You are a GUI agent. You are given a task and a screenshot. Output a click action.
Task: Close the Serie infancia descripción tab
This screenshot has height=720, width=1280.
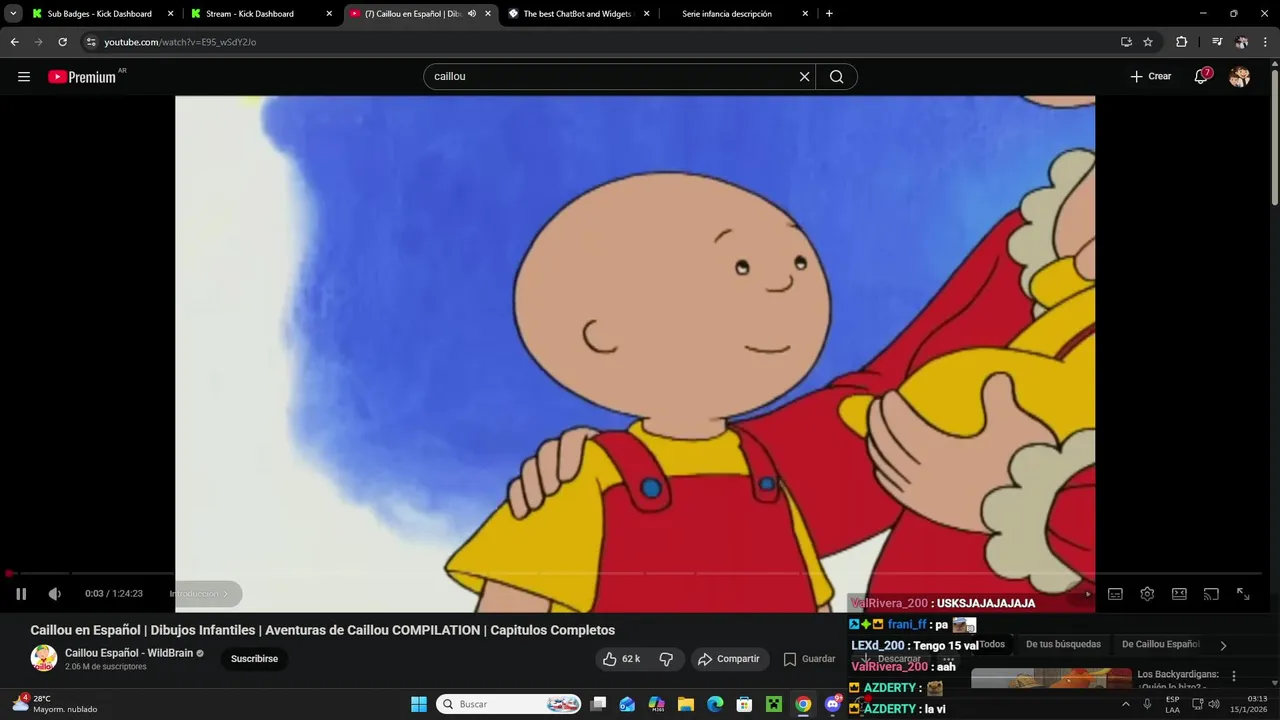point(805,14)
